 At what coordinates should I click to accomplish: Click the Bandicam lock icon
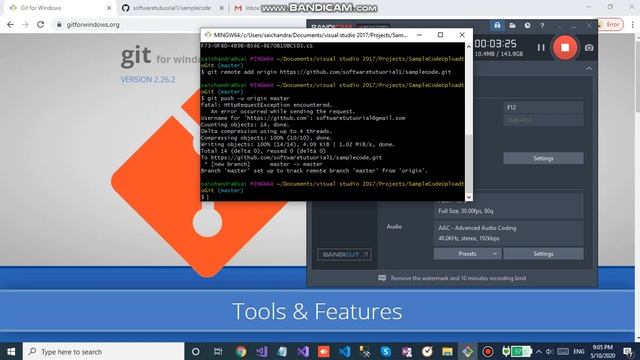pos(497,25)
